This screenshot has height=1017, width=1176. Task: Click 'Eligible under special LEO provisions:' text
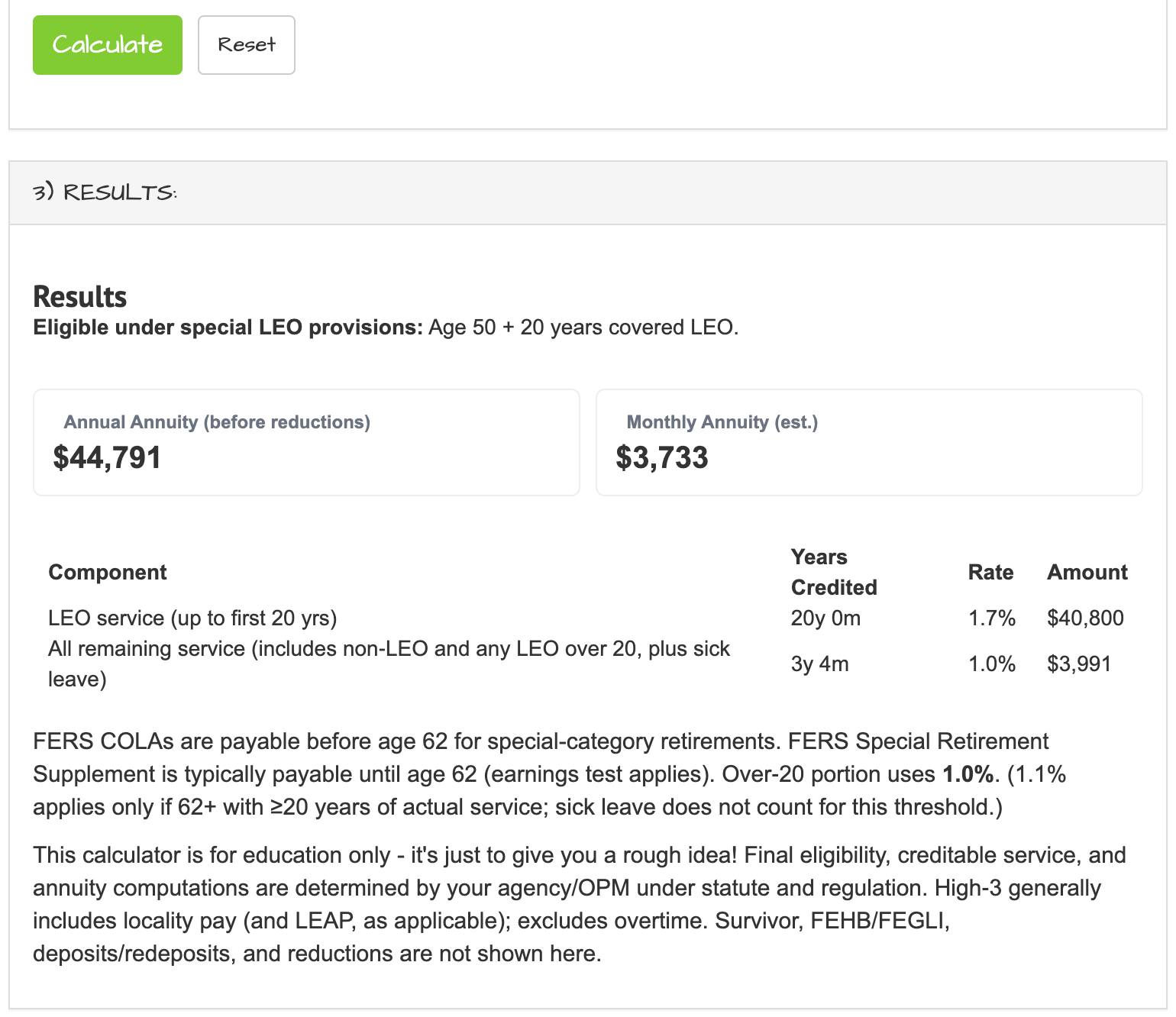pos(228,328)
